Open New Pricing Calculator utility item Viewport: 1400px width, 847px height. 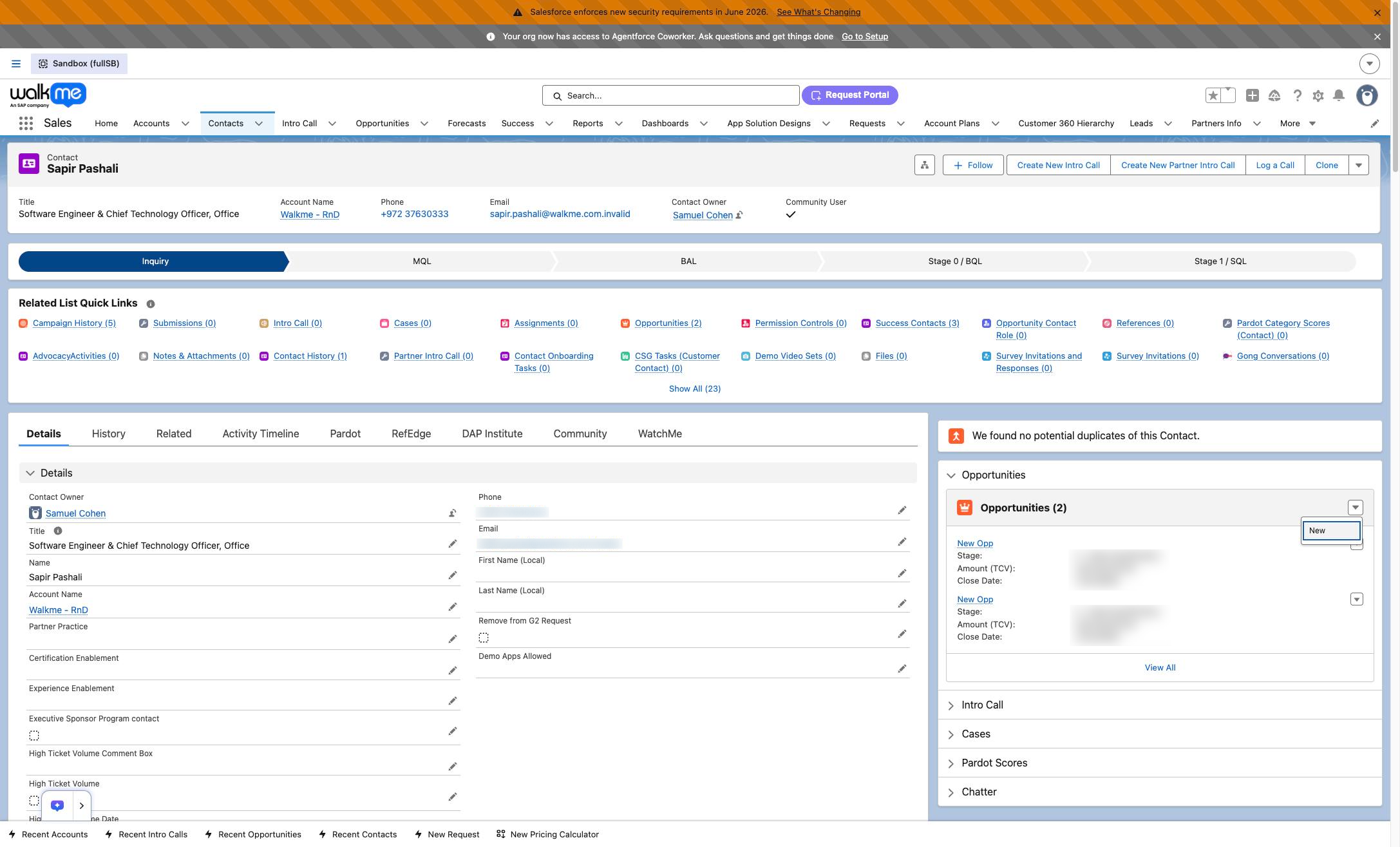(547, 834)
